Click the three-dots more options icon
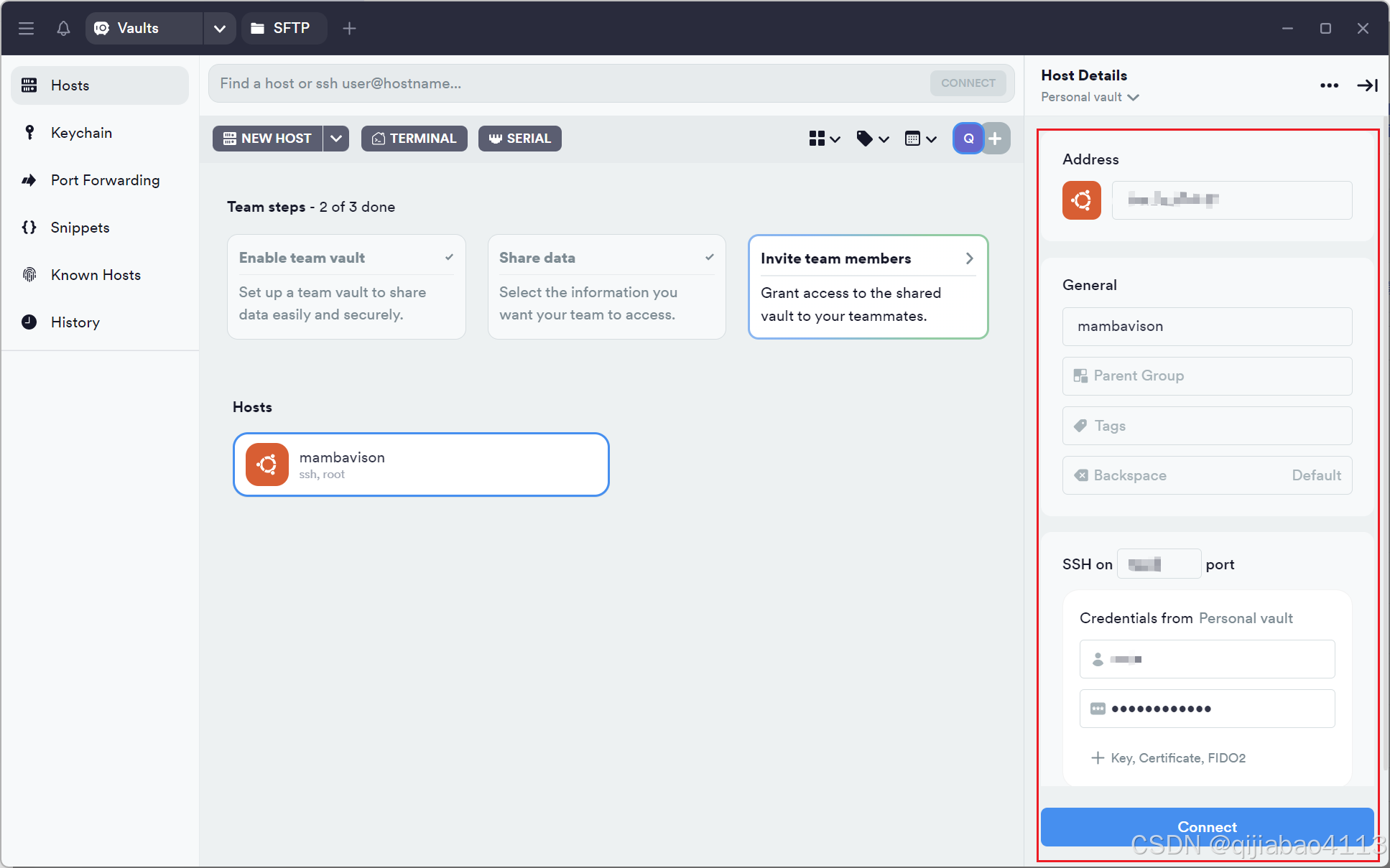The height and width of the screenshot is (868, 1390). pyautogui.click(x=1329, y=85)
